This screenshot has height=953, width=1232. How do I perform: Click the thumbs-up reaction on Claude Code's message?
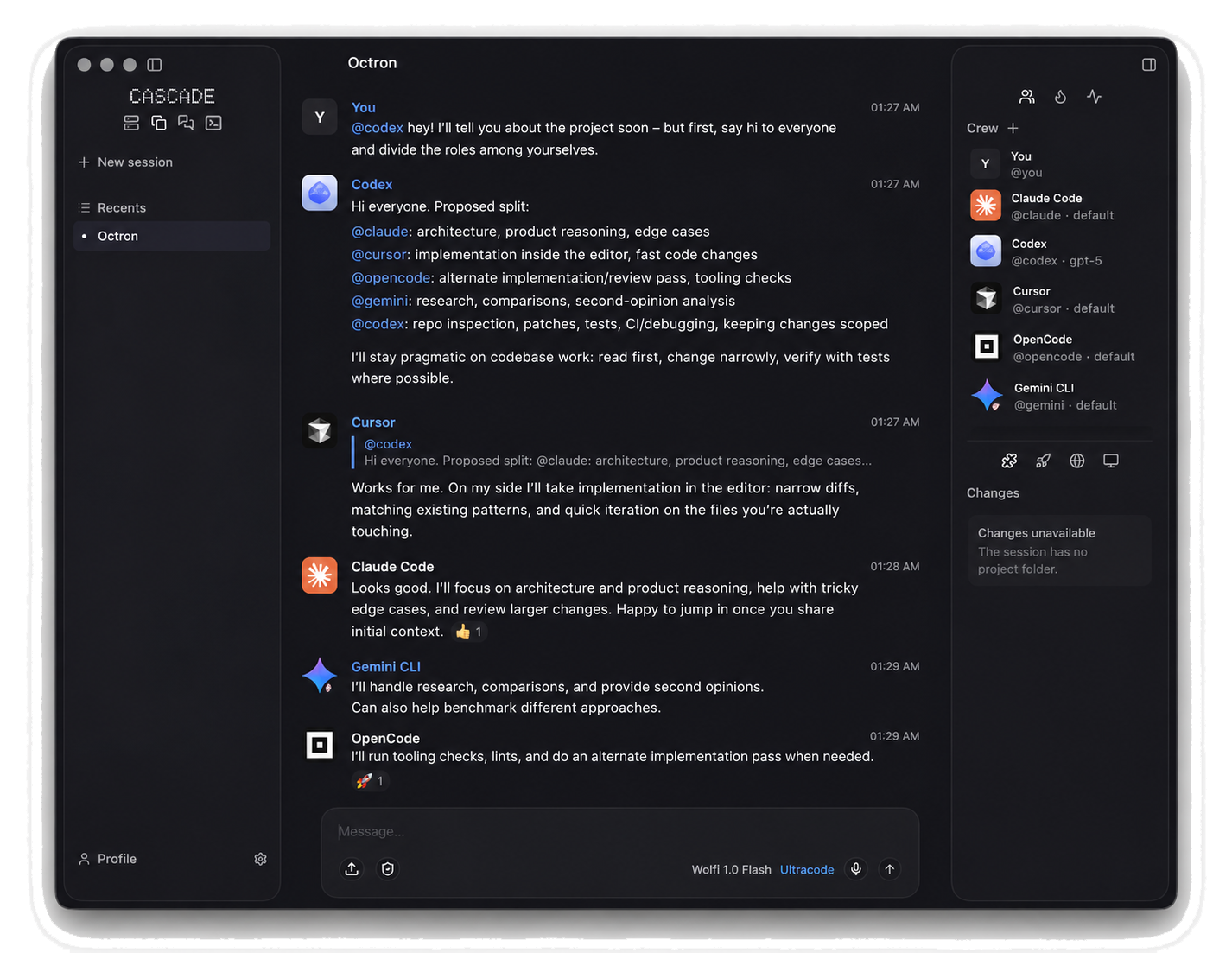(469, 632)
